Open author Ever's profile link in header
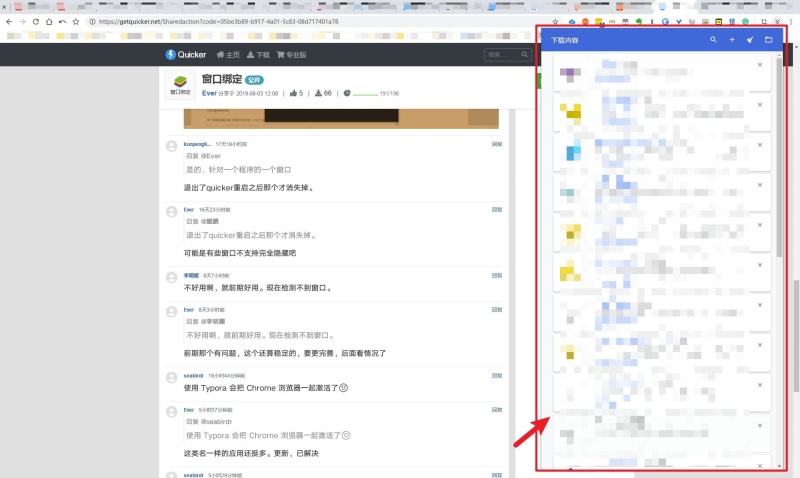 (209, 93)
